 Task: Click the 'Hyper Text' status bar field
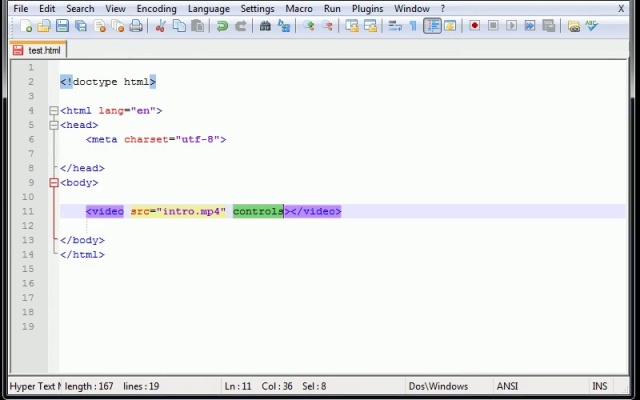point(36,386)
